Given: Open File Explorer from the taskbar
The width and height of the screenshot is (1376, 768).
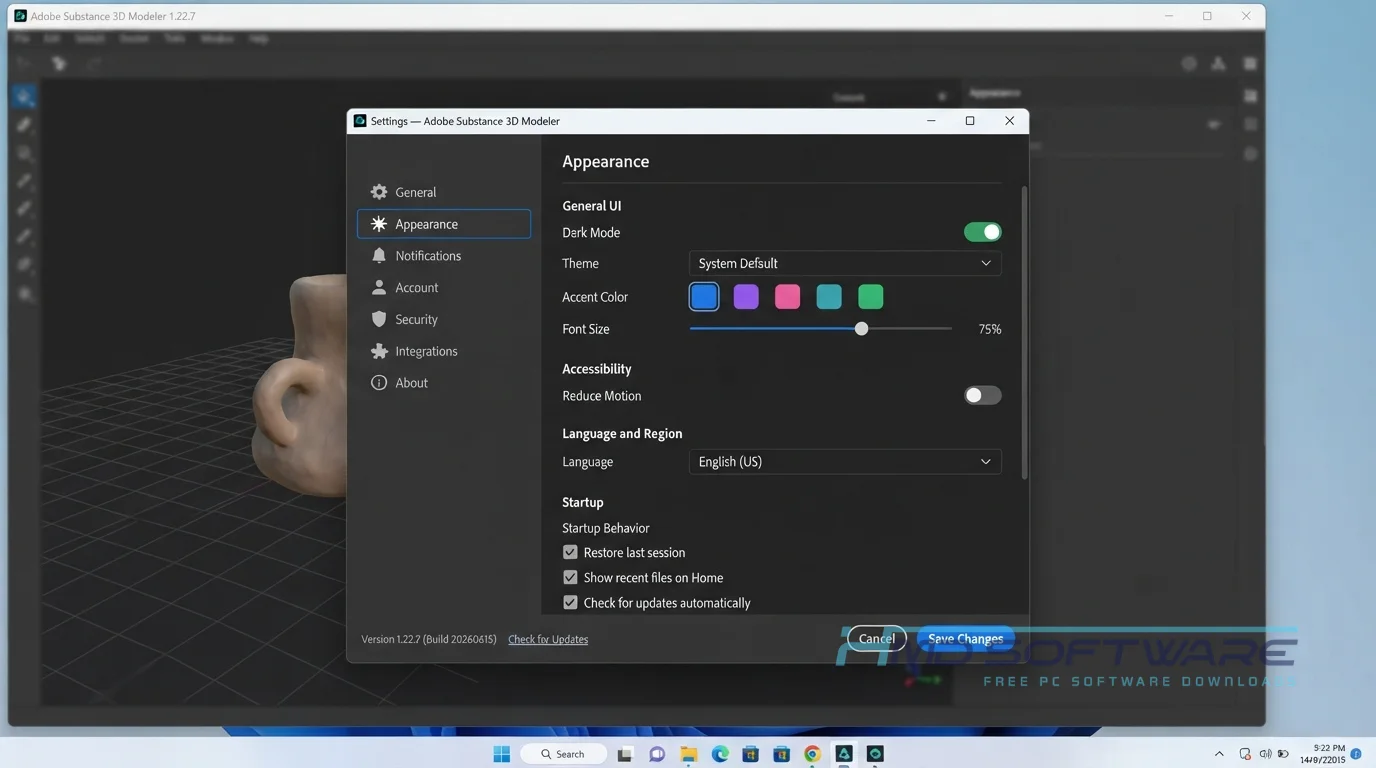Looking at the screenshot, I should point(689,754).
